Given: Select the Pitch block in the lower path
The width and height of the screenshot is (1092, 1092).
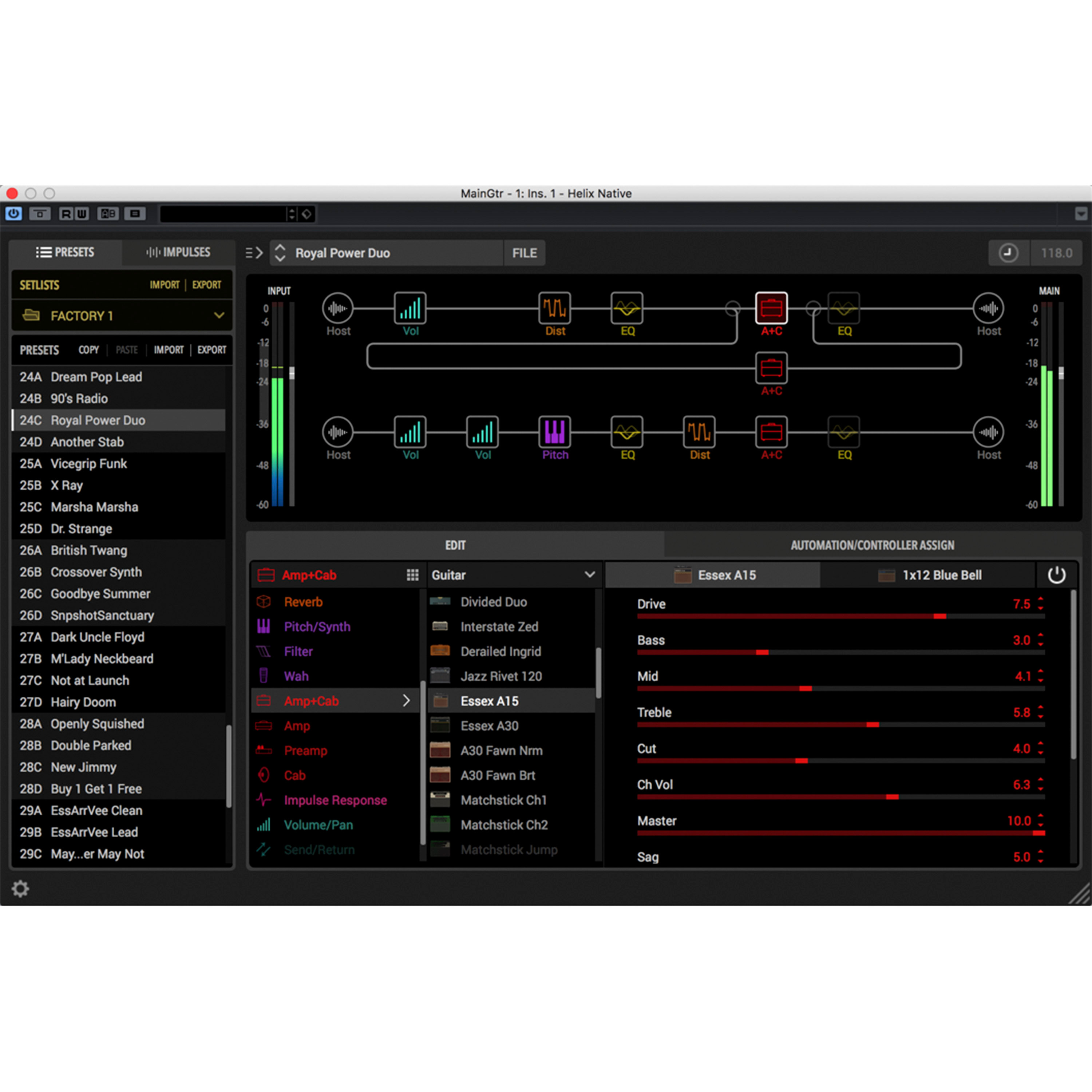Looking at the screenshot, I should pyautogui.click(x=554, y=432).
